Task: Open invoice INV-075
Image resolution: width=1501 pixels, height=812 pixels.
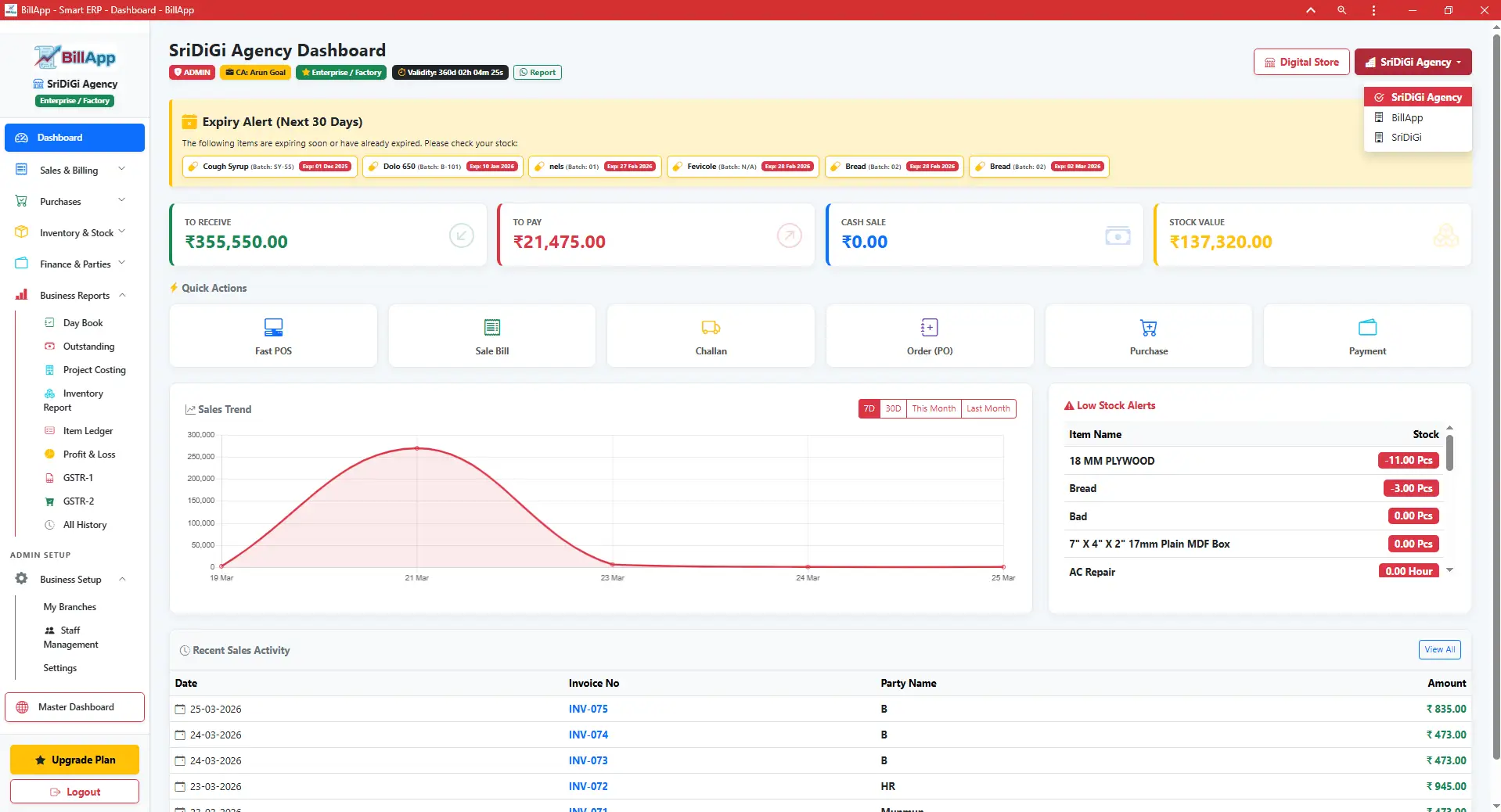Action: coord(588,709)
